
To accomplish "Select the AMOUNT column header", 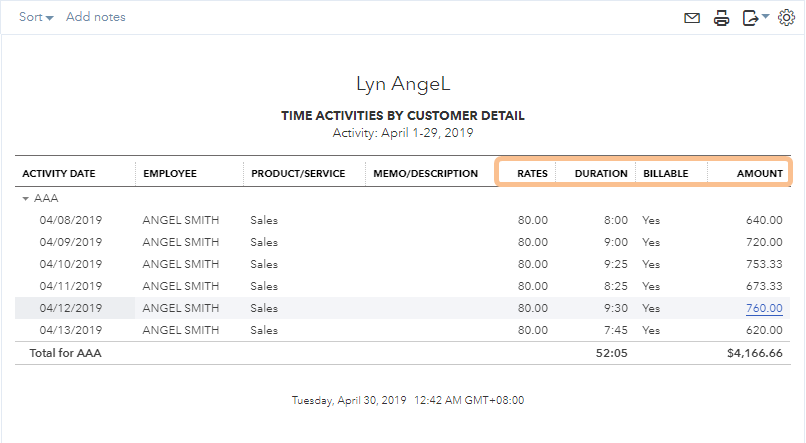I will pos(759,174).
